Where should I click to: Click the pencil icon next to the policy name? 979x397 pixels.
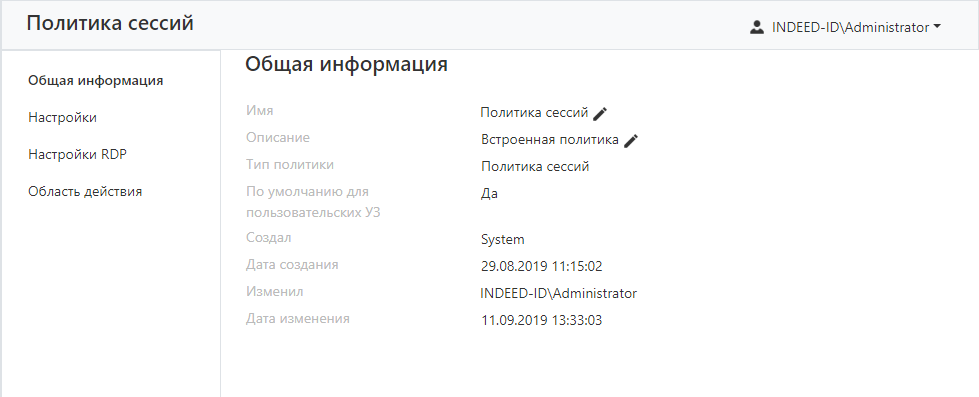point(600,114)
